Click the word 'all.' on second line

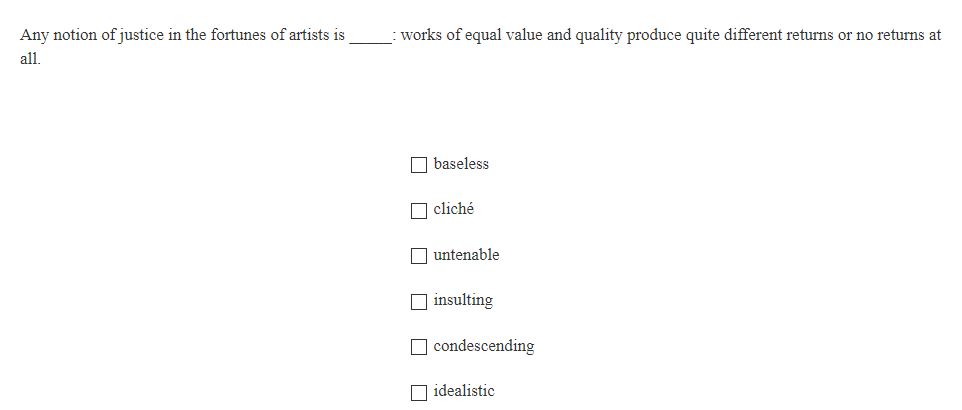point(30,60)
